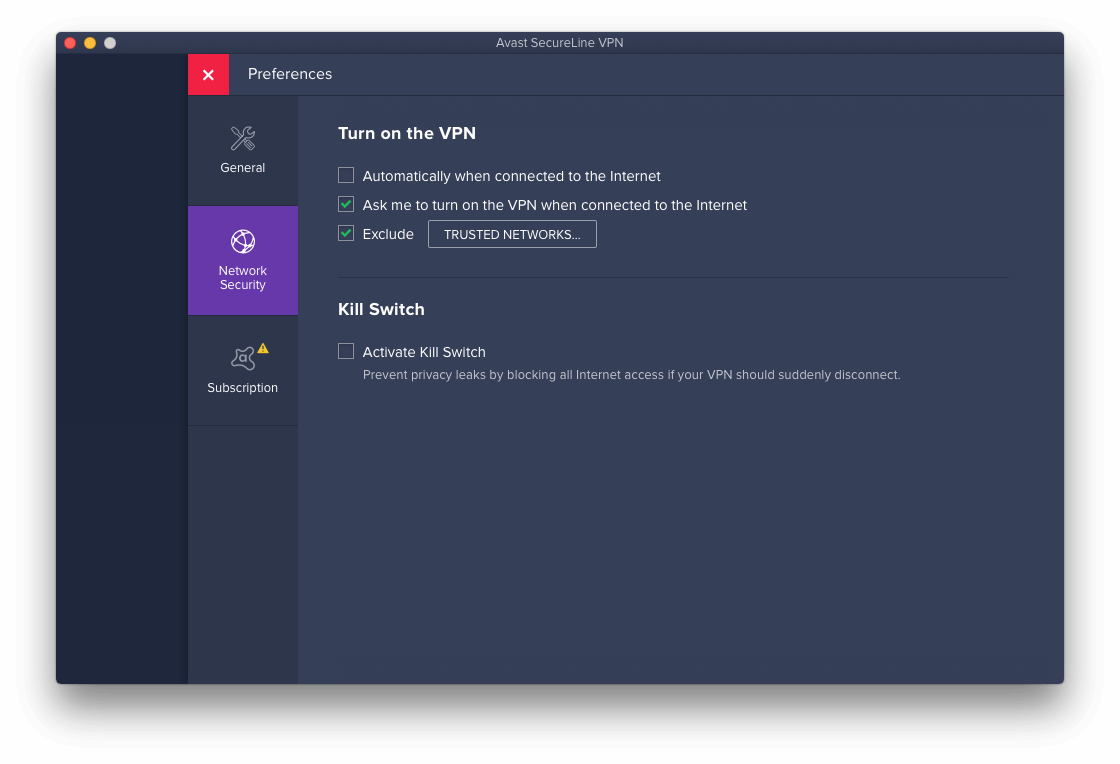Click the grey zoom window button
This screenshot has width=1120, height=764.
click(x=110, y=43)
